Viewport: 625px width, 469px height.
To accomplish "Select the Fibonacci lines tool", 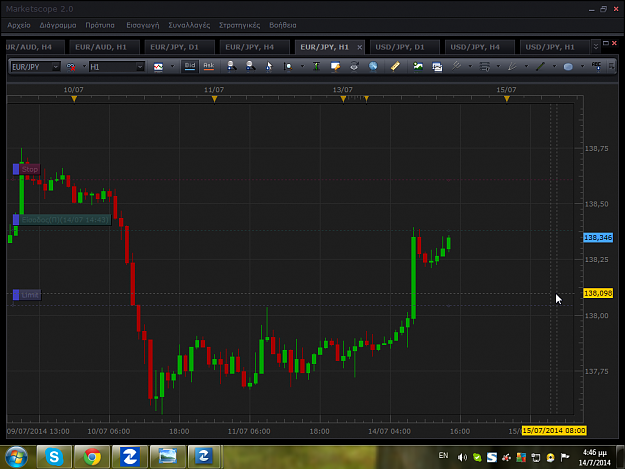I will 485,66.
